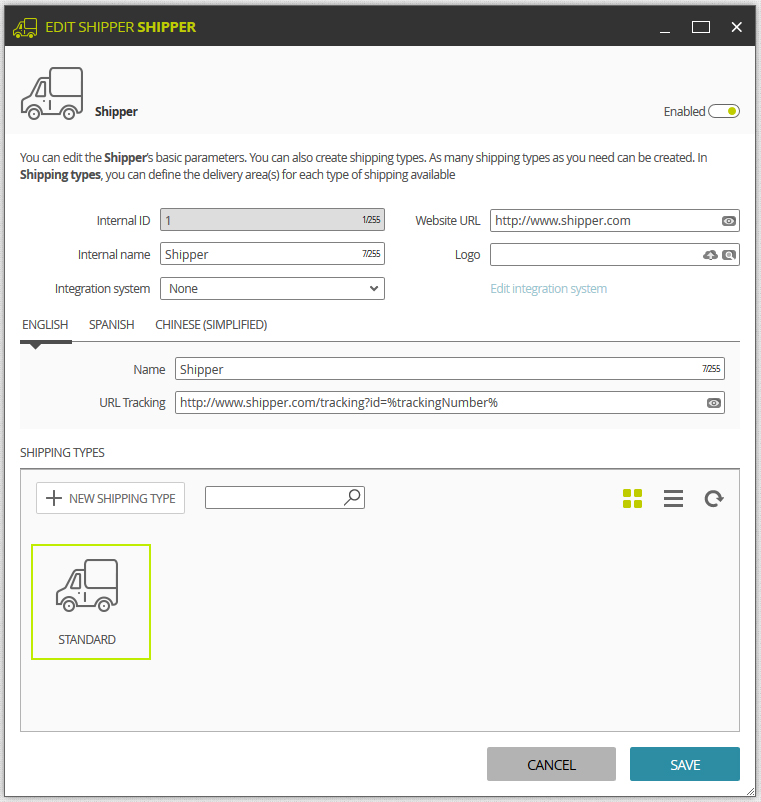This screenshot has height=802, width=761.
Task: Switch to grid view of shipping types
Action: coord(633,499)
